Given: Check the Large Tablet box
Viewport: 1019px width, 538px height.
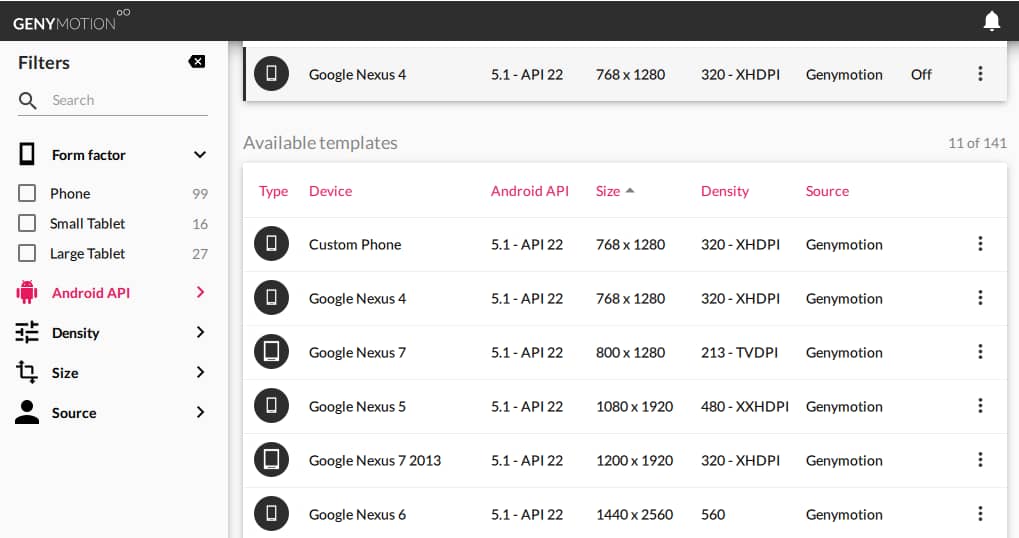Looking at the screenshot, I should coord(27,253).
